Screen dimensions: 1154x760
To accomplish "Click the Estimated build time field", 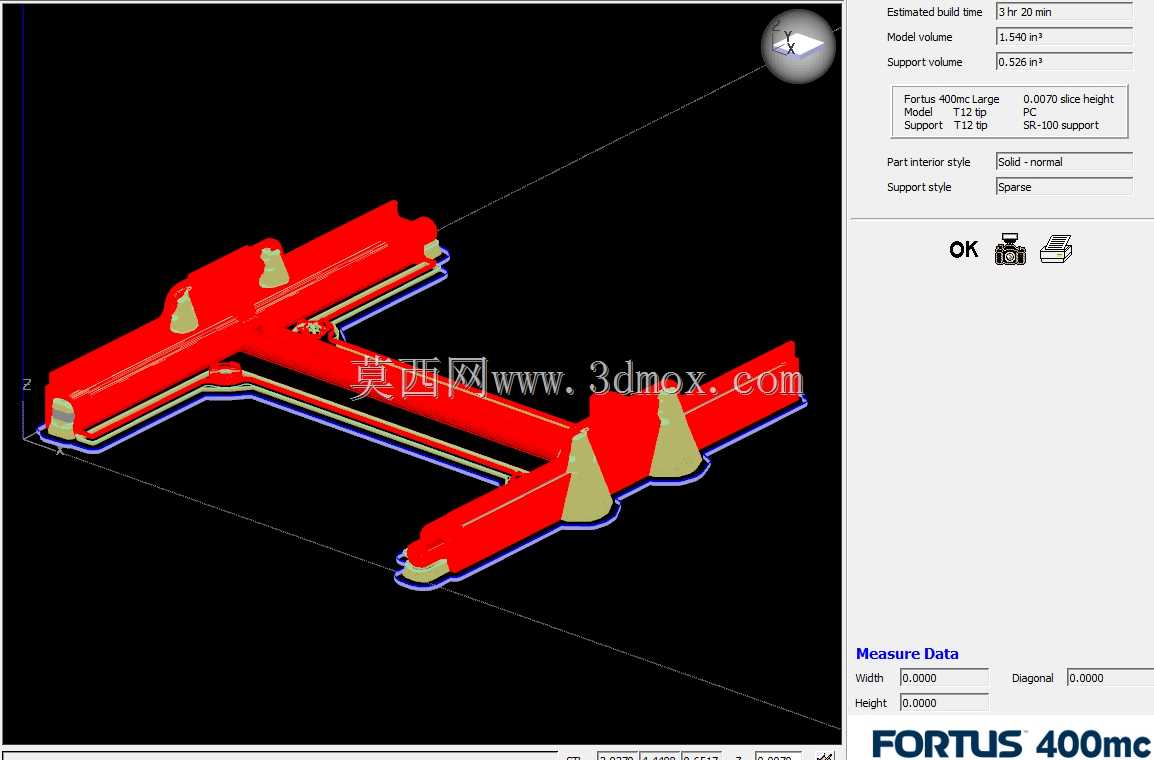I will 1064,12.
